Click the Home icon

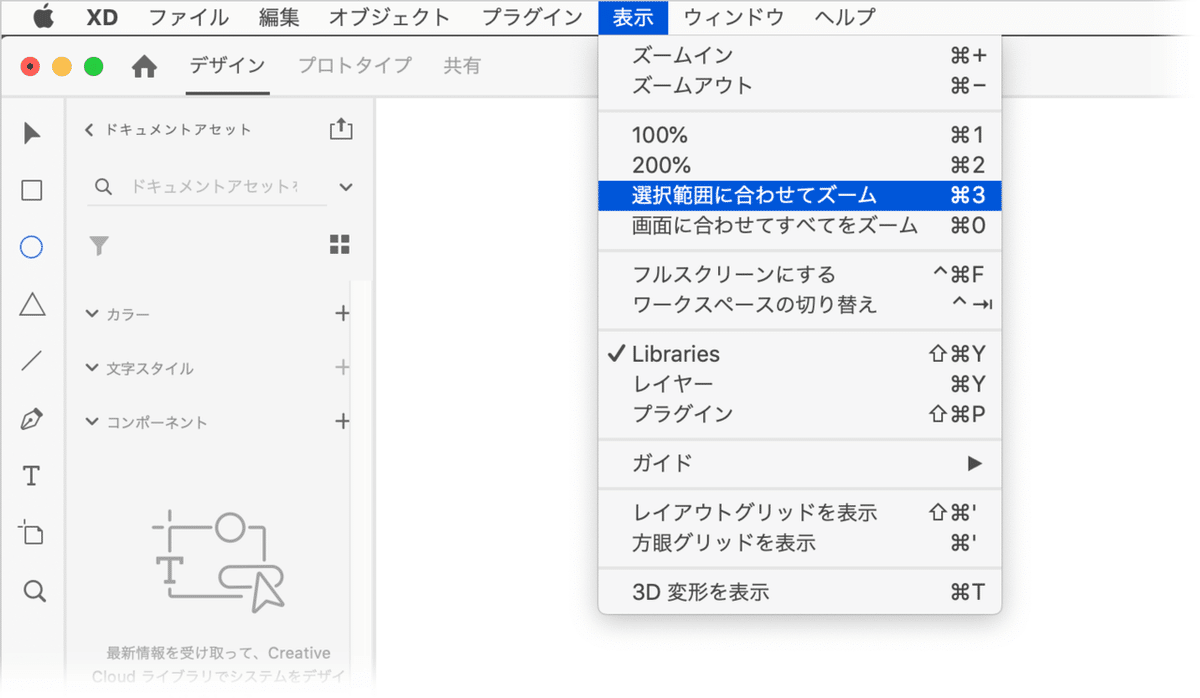pyautogui.click(x=144, y=67)
